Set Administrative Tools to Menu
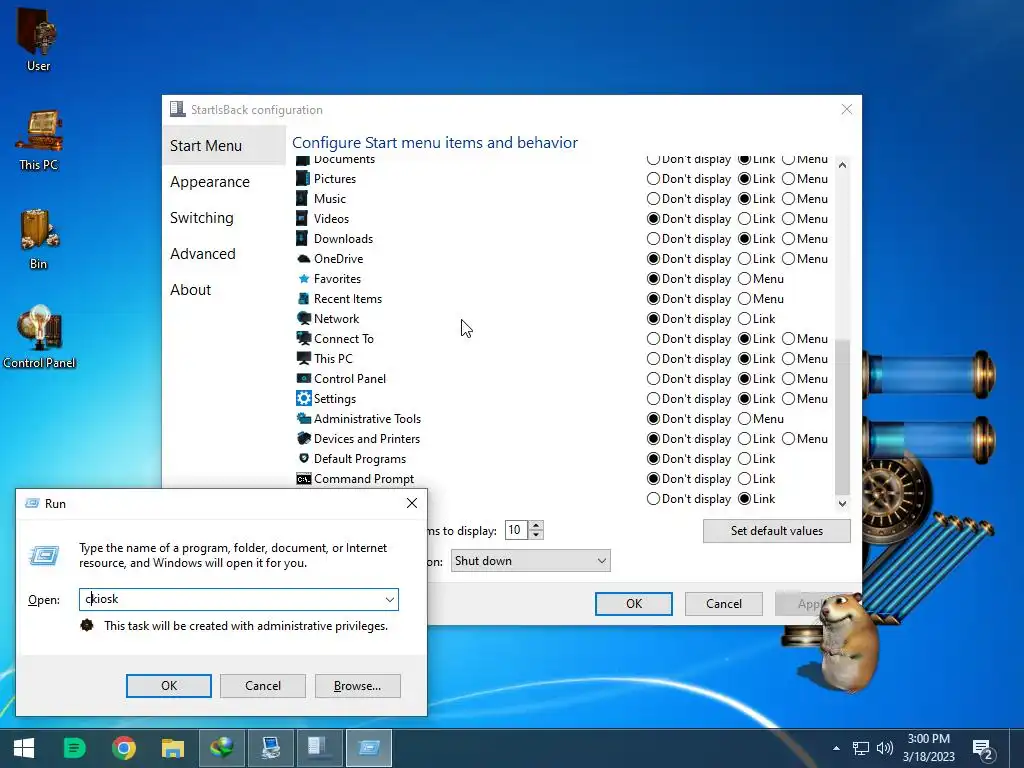This screenshot has width=1024, height=768. pos(744,419)
